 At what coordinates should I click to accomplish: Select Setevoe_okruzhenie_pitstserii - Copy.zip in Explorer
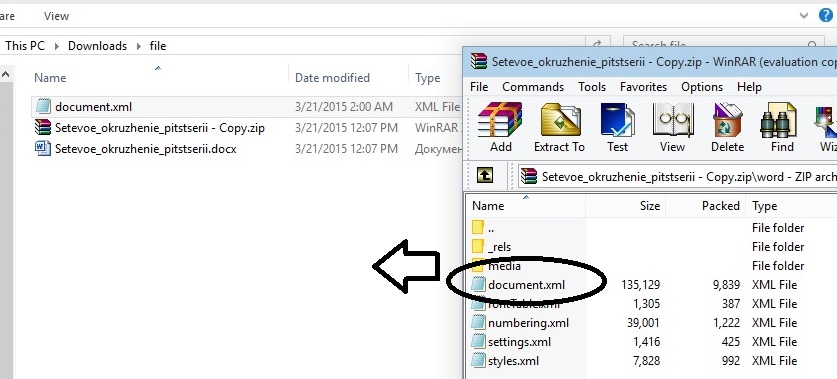(160, 128)
